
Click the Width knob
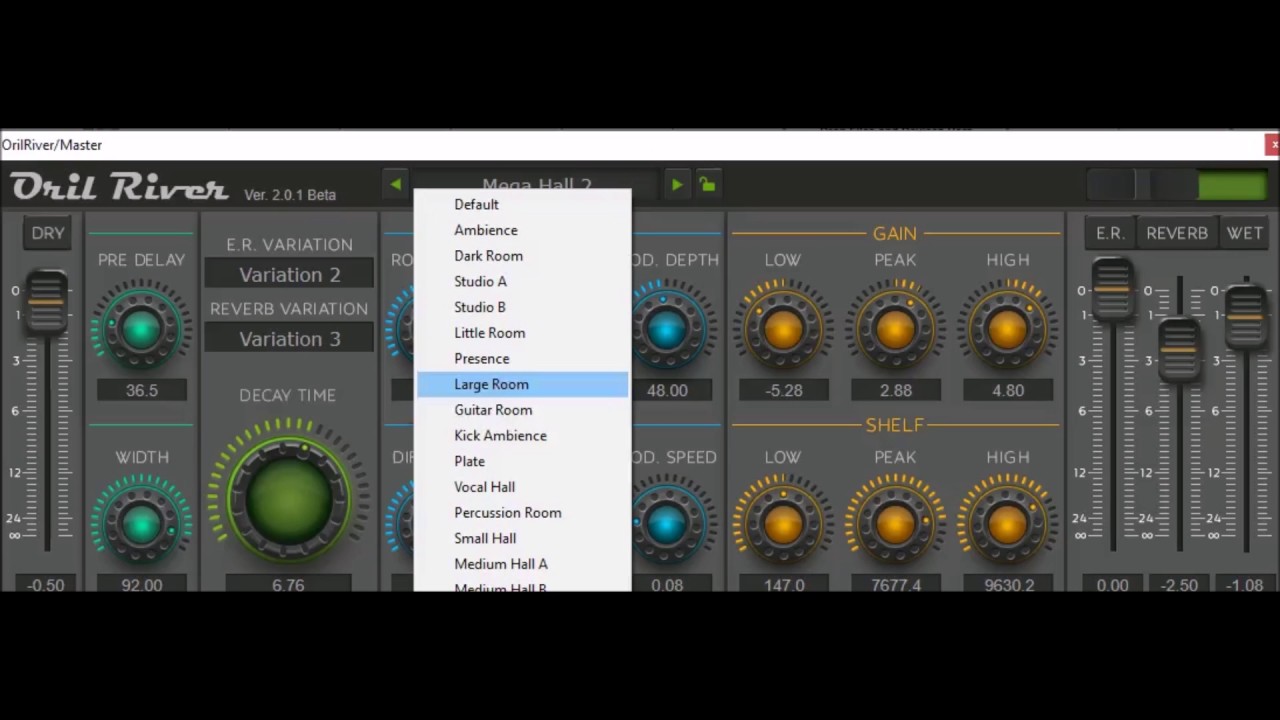[x=142, y=523]
